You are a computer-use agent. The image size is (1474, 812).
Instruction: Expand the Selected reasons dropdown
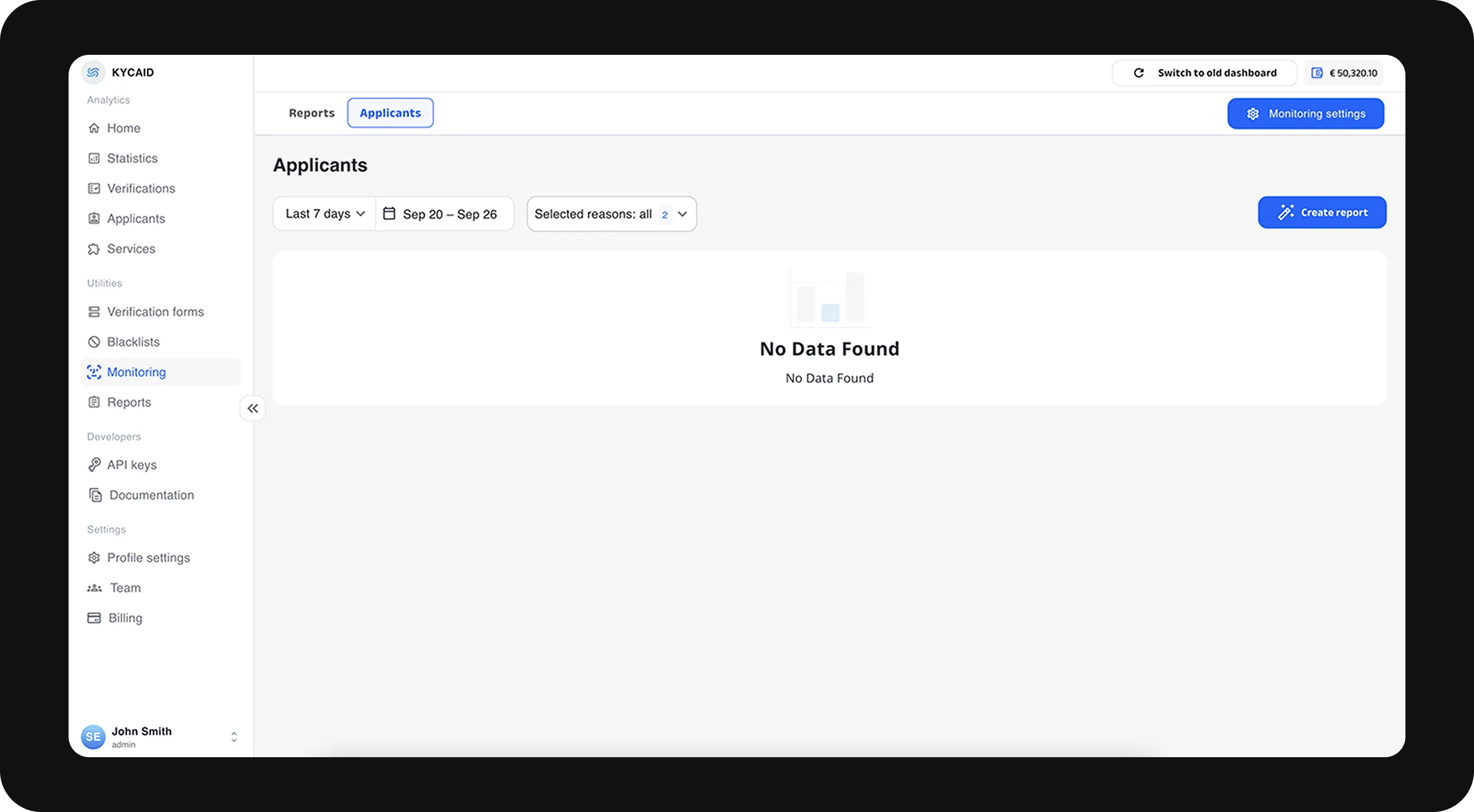(611, 214)
